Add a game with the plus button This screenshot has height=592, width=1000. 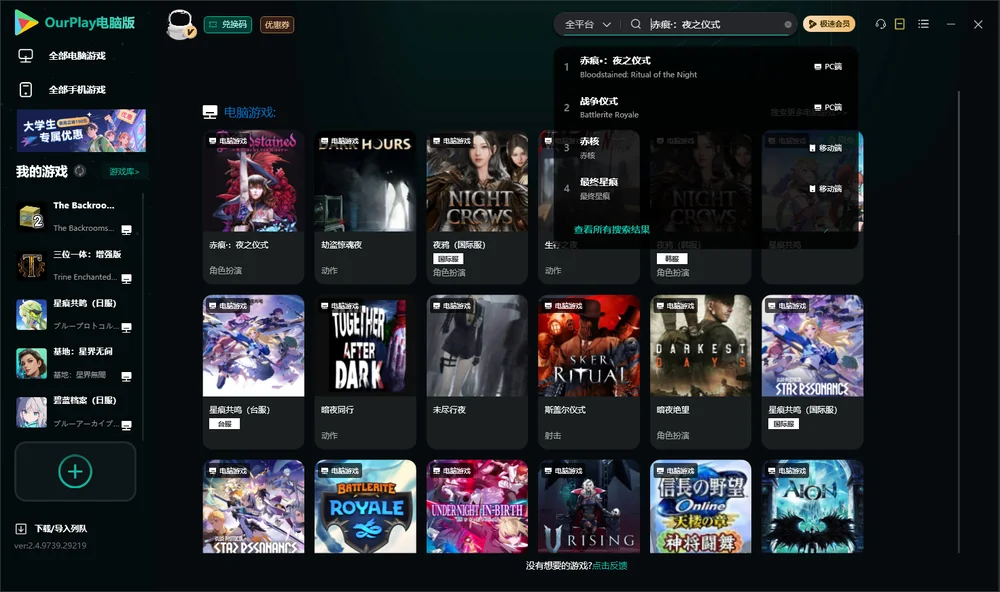(75, 471)
